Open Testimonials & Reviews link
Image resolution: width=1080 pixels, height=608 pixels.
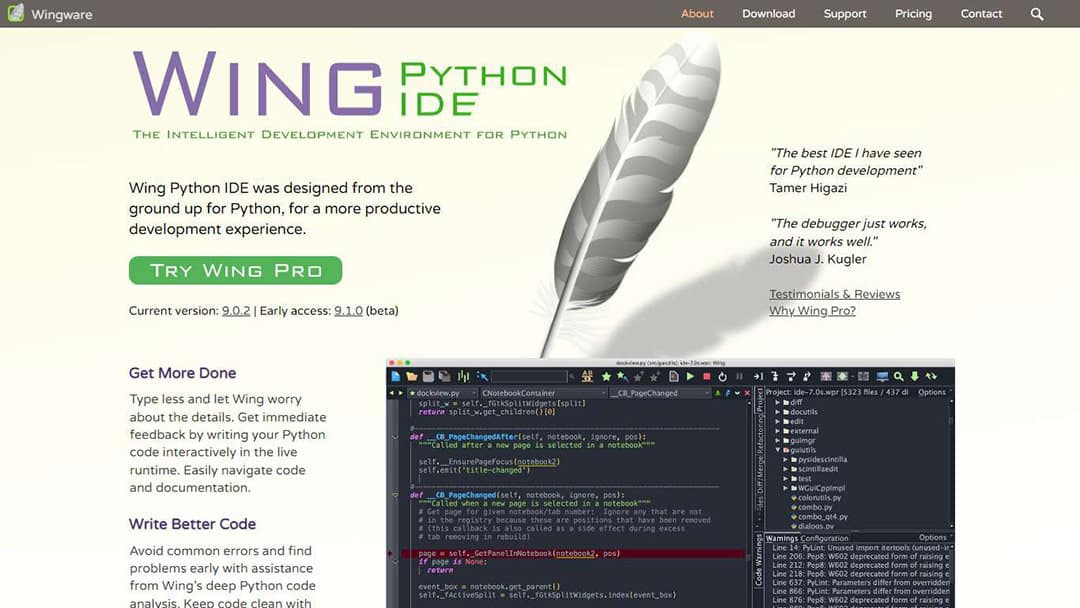(835, 294)
